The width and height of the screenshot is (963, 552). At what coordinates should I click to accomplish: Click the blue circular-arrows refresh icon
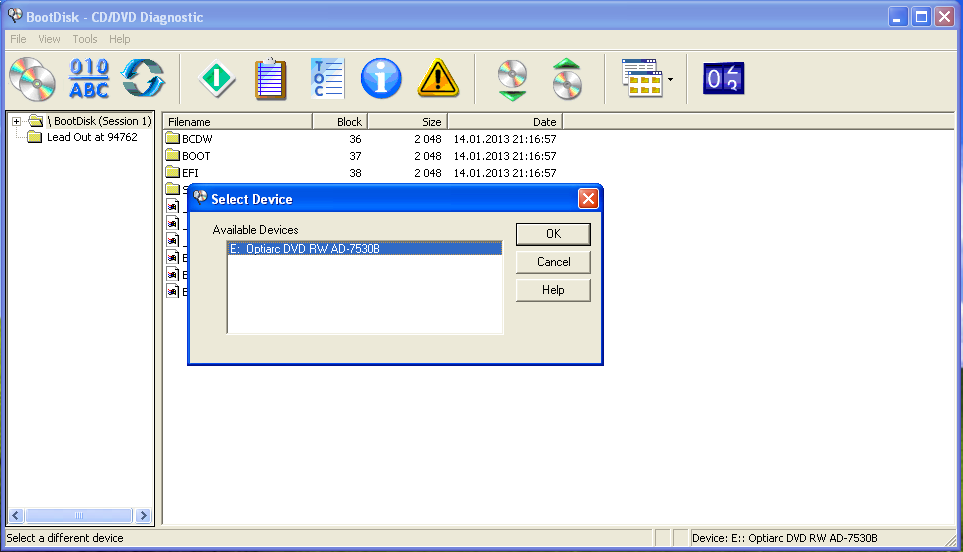(143, 78)
